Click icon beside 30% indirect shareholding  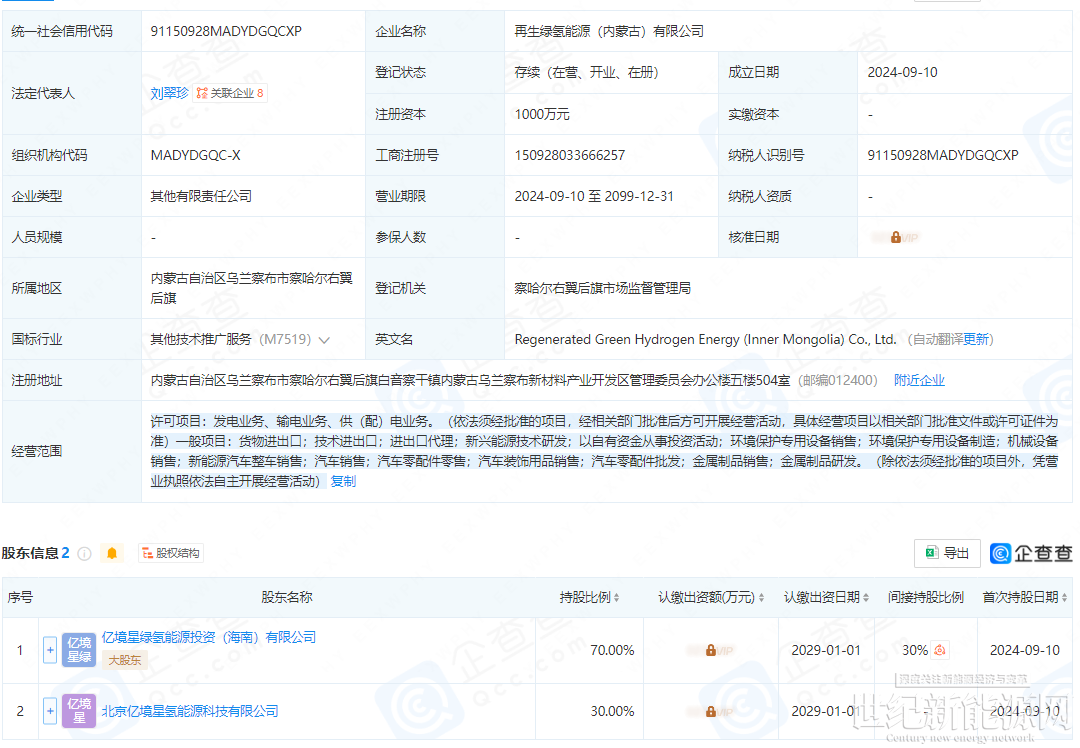940,650
